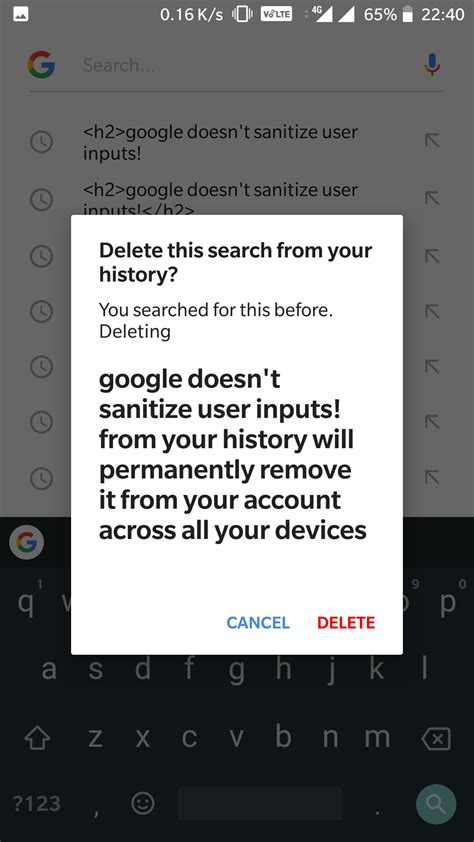Tap the keyboard search magnifier key
The width and height of the screenshot is (474, 842).
click(x=436, y=804)
